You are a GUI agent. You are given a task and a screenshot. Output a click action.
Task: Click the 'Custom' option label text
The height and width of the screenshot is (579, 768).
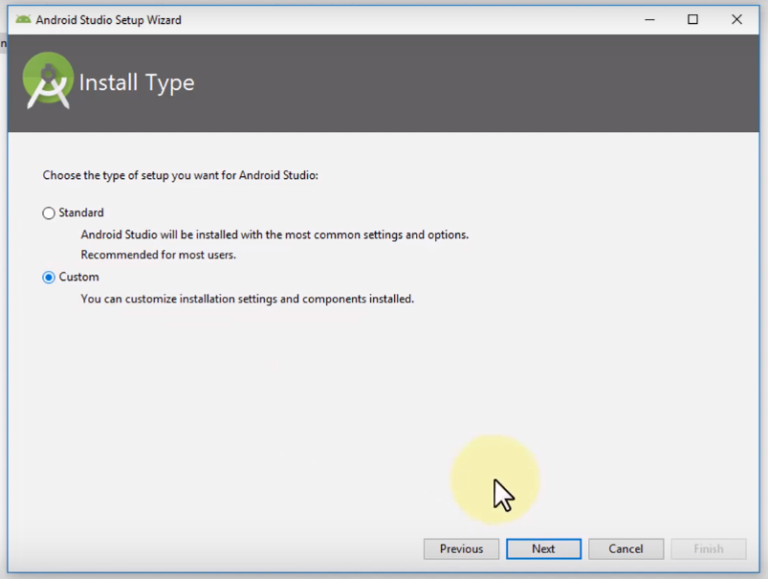click(x=79, y=277)
